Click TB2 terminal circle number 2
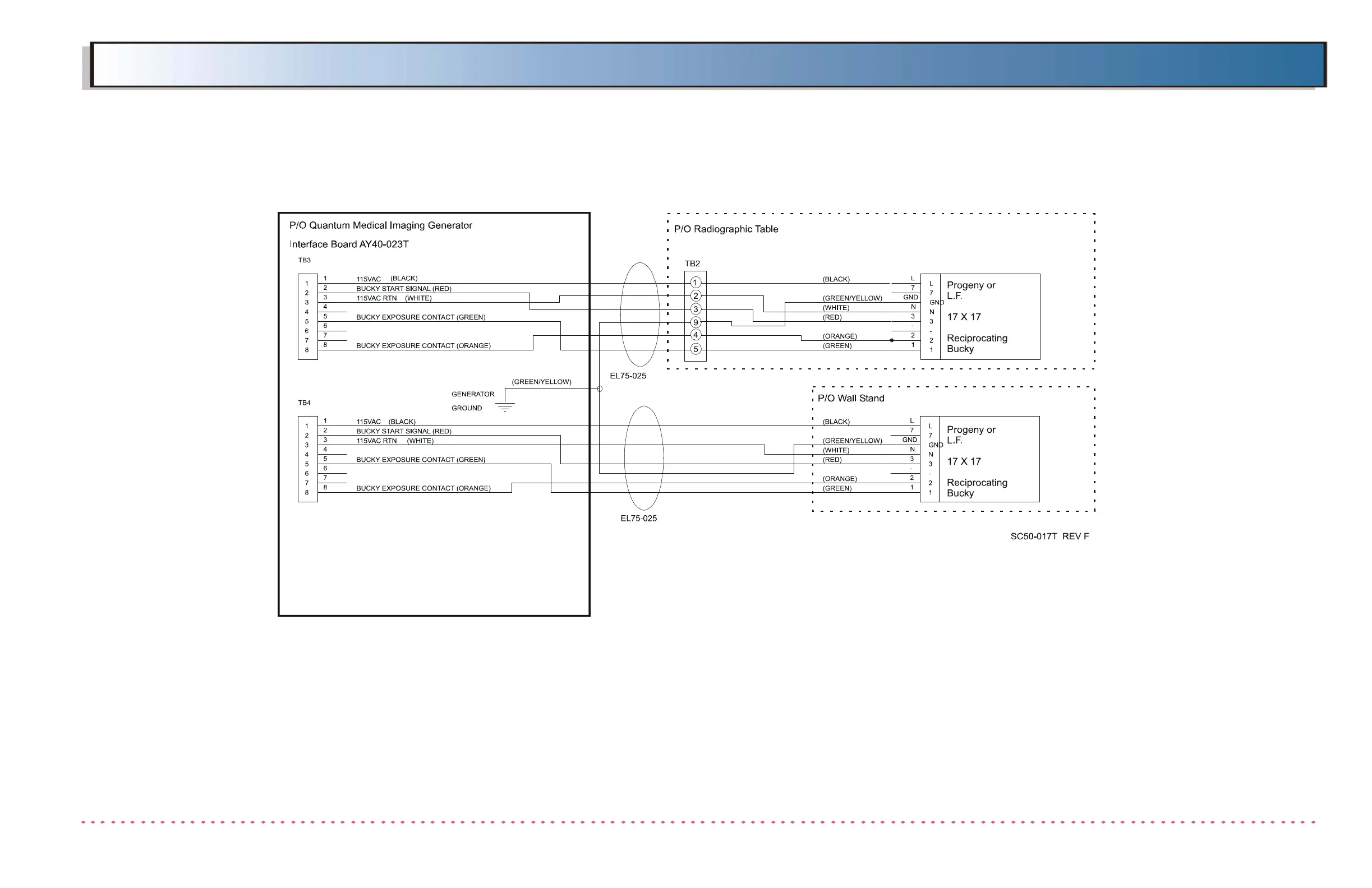1372x888 pixels. (695, 295)
